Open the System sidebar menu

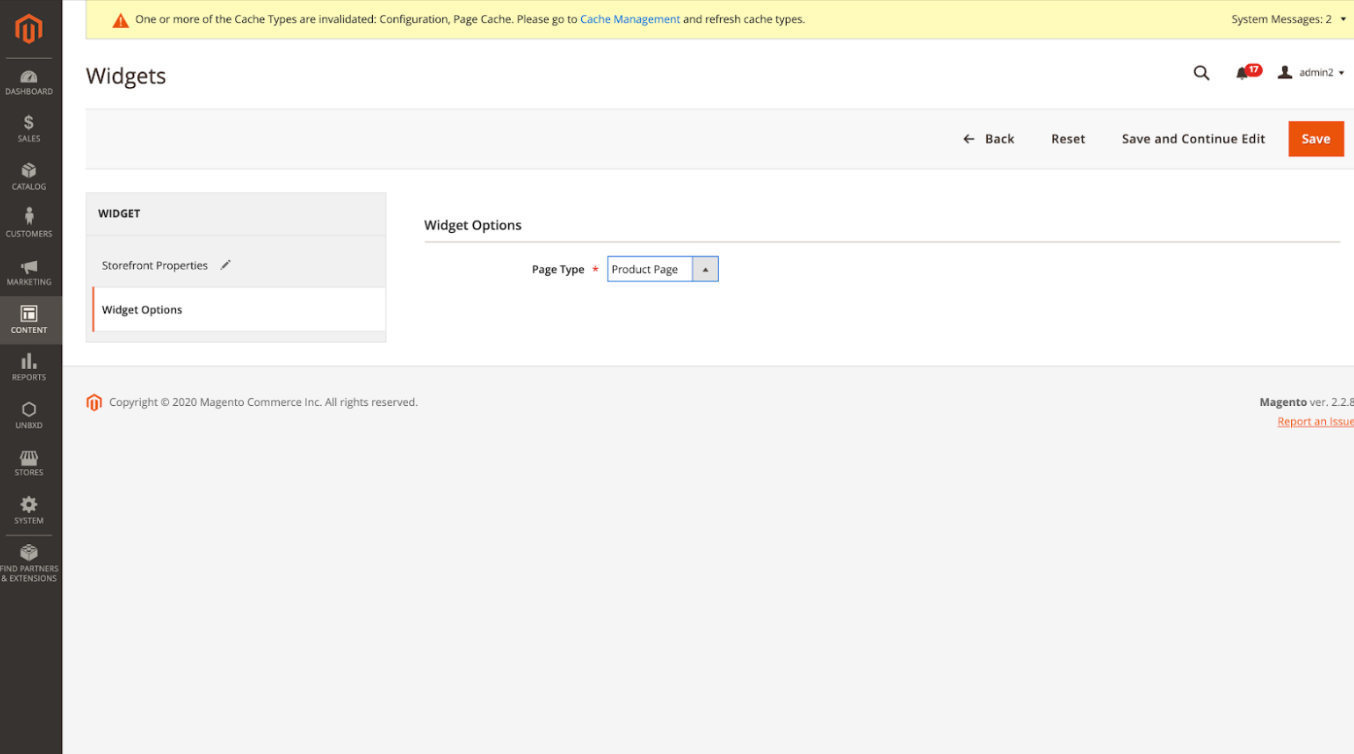(x=29, y=510)
